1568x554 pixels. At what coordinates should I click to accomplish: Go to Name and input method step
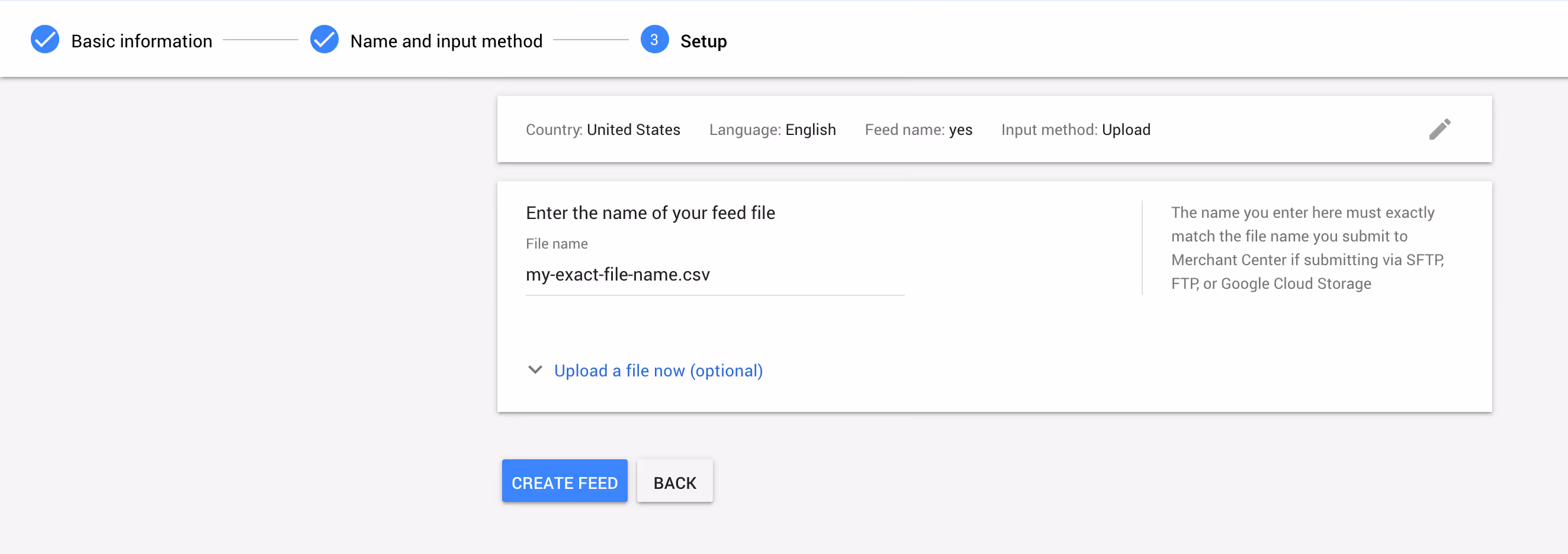[x=446, y=41]
